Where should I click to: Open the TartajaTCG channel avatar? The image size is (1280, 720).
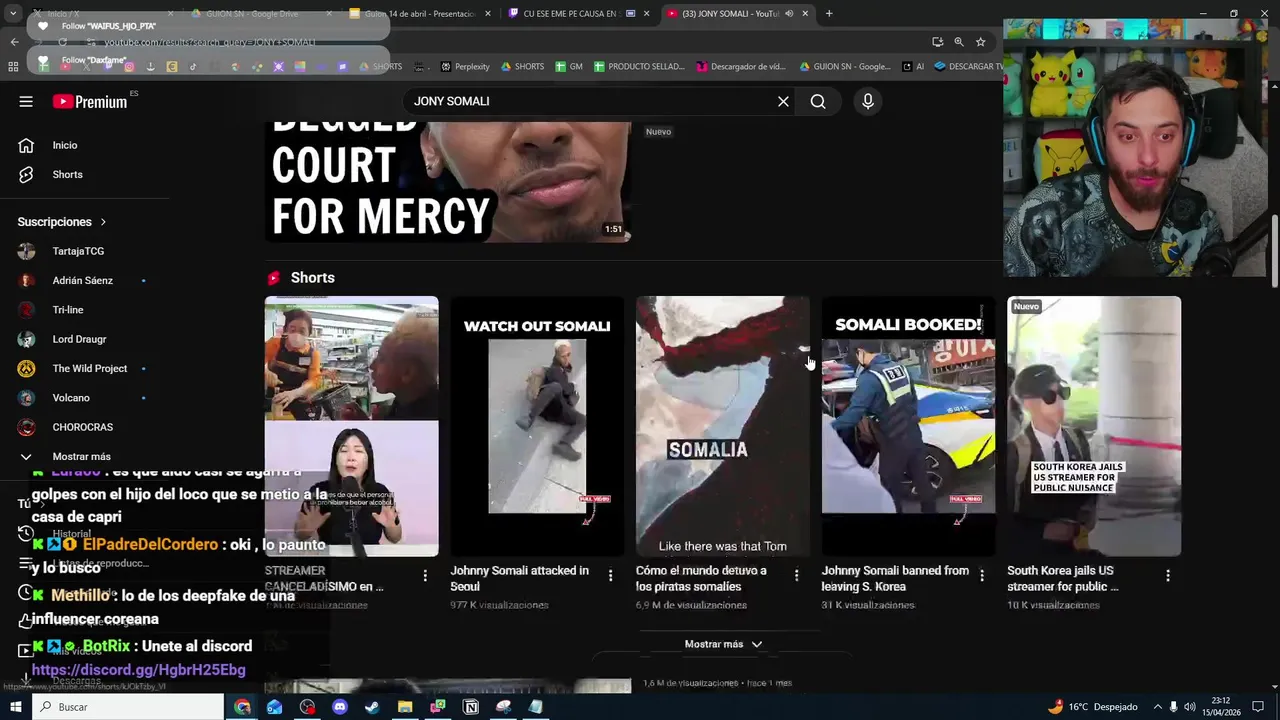26,251
